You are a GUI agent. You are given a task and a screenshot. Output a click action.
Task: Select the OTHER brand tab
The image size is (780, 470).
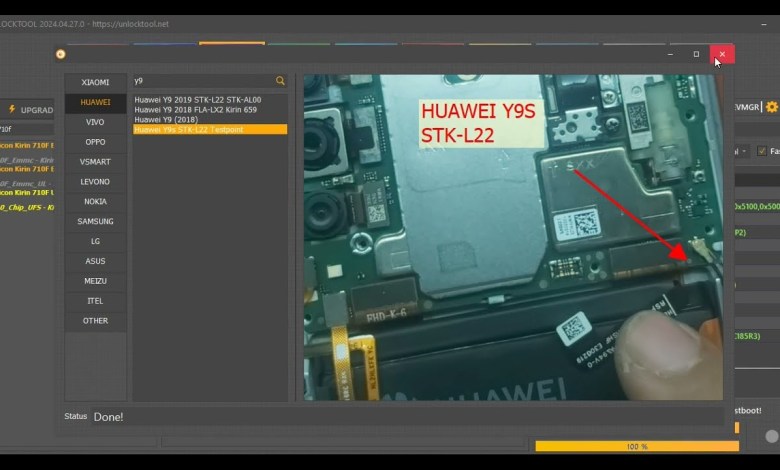95,321
